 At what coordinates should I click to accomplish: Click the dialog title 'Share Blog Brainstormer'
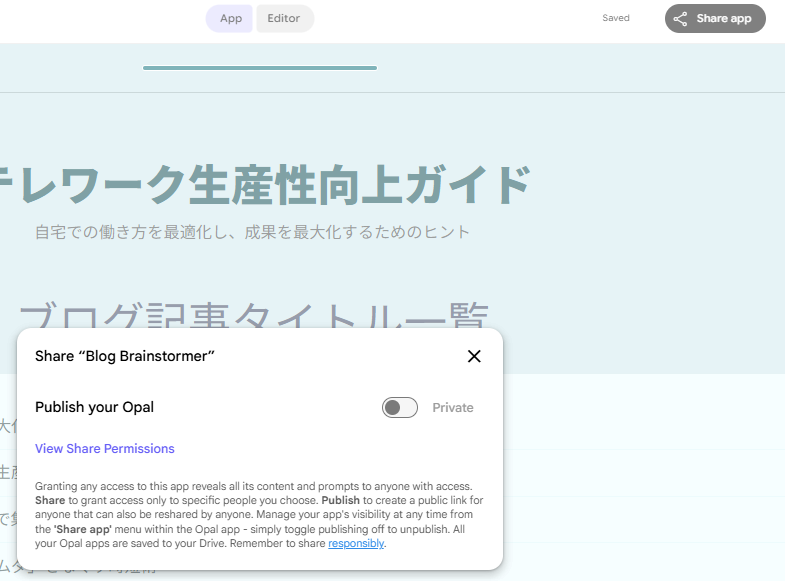click(x=125, y=356)
